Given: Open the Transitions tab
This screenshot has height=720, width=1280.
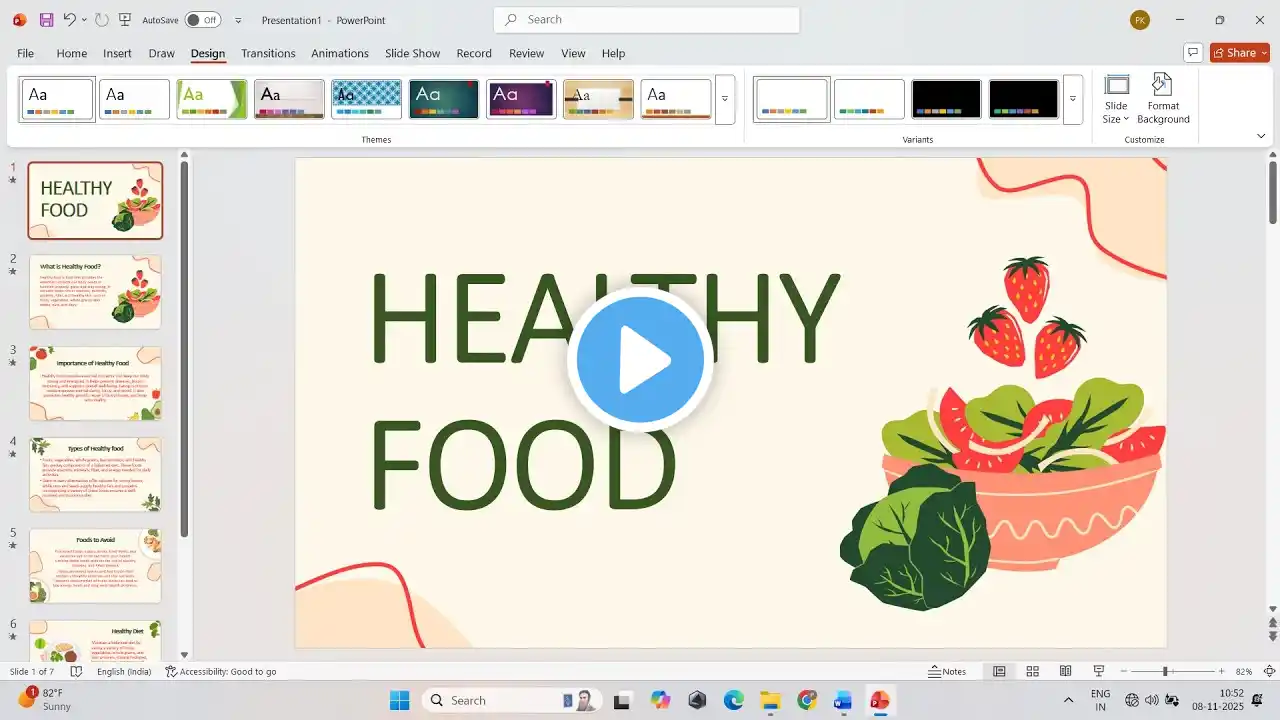Looking at the screenshot, I should click(268, 53).
